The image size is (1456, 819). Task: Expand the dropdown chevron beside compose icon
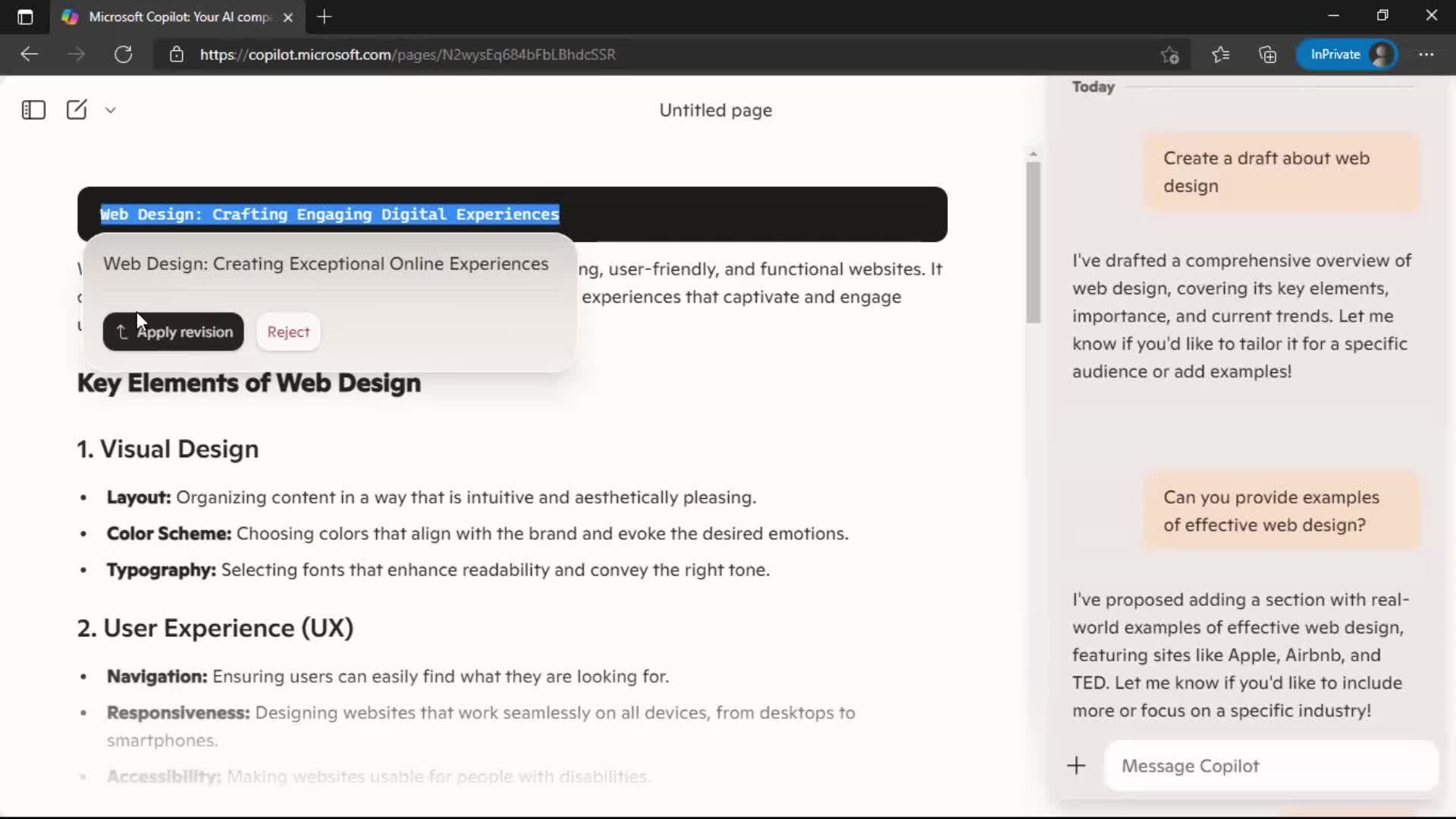(111, 110)
